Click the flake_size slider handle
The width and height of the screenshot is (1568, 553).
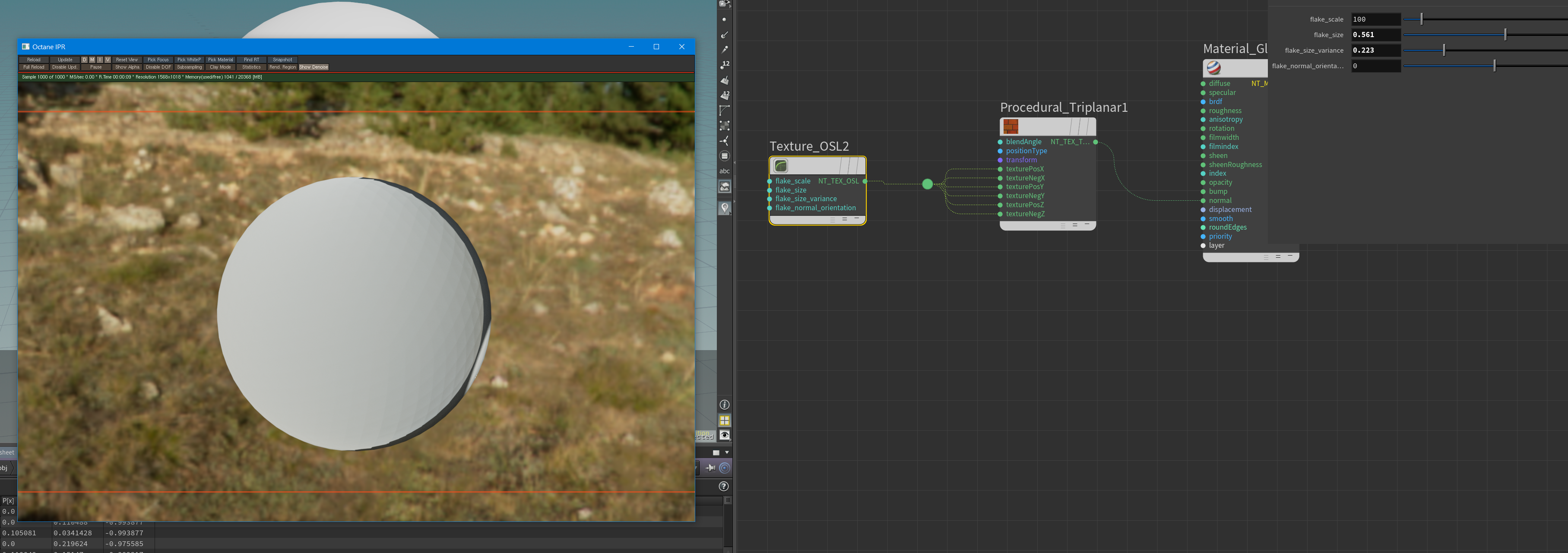(1505, 35)
